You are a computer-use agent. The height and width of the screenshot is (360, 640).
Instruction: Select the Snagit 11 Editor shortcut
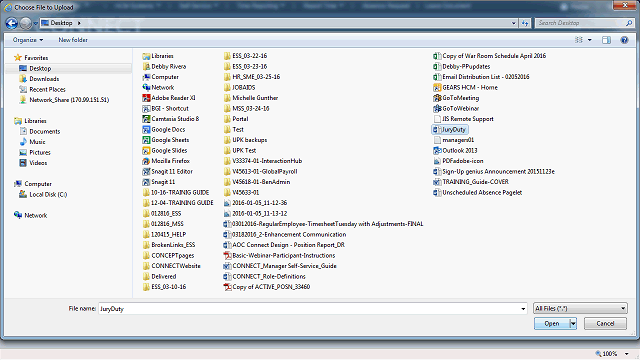tap(167, 171)
